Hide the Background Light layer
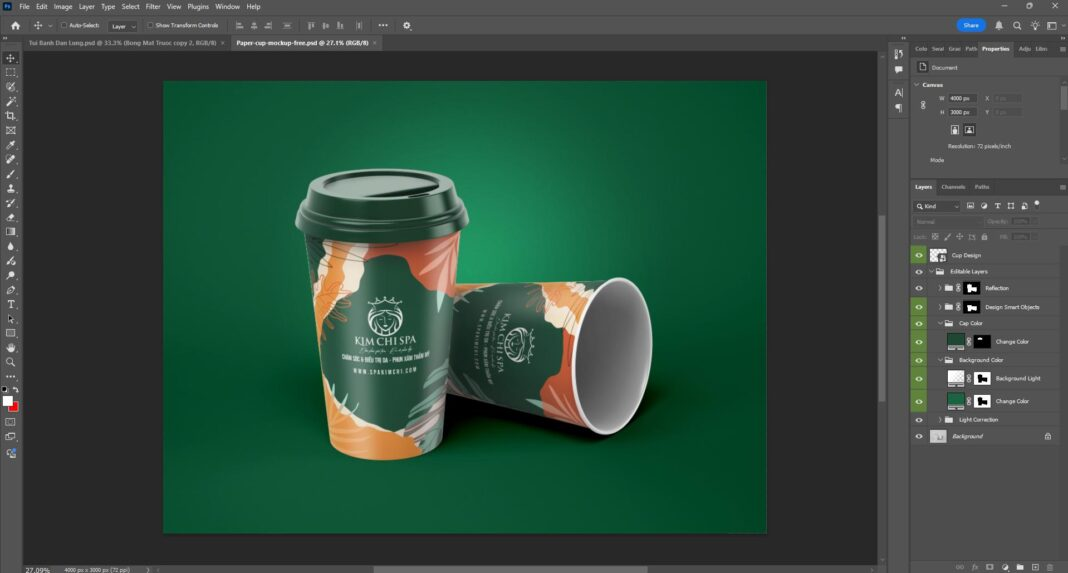The height and width of the screenshot is (573, 1068). point(919,379)
